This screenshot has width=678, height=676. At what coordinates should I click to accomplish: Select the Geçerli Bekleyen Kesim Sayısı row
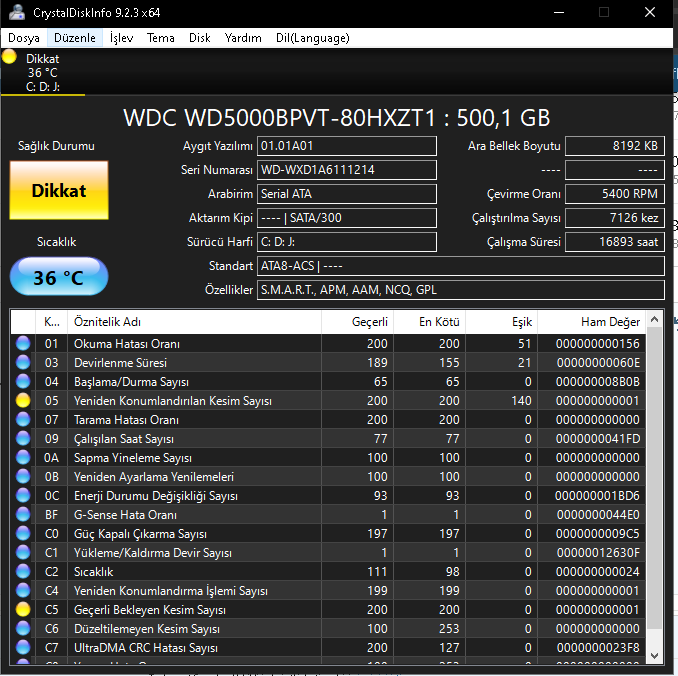pos(328,610)
